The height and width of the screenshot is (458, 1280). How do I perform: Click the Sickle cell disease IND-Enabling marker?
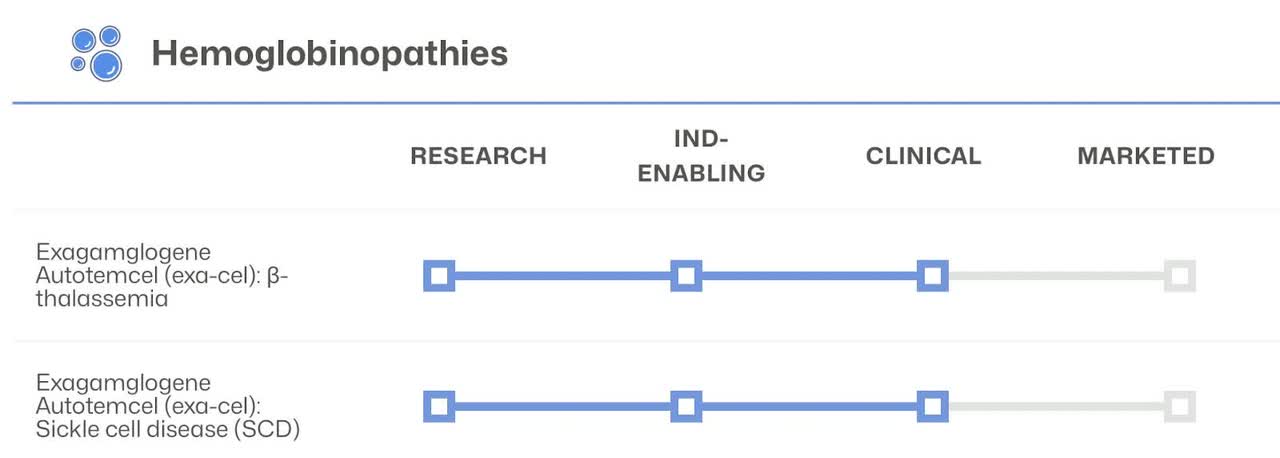pyautogui.click(x=685, y=406)
